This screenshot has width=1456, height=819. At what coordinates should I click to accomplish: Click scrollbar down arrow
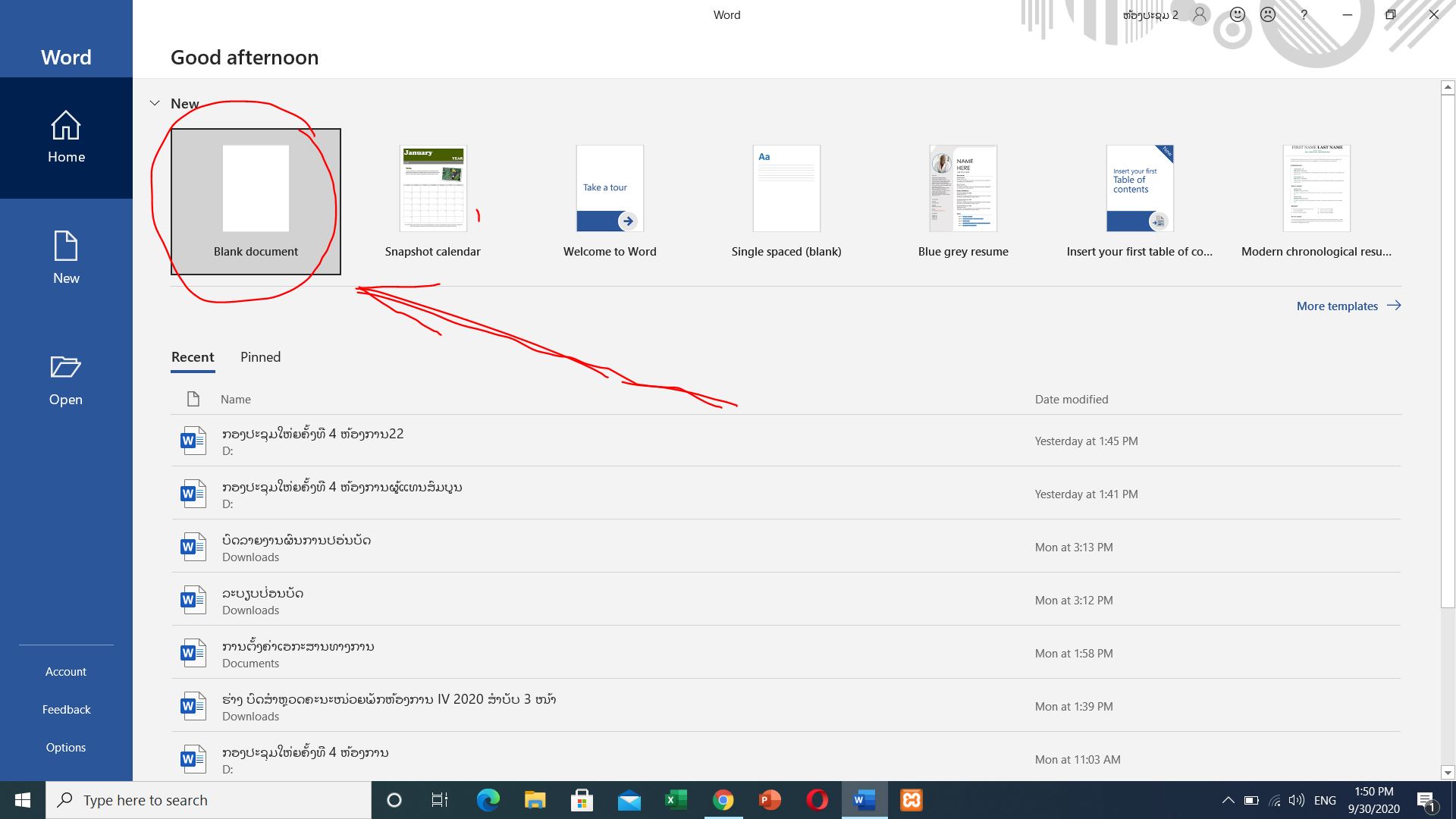pos(1448,773)
